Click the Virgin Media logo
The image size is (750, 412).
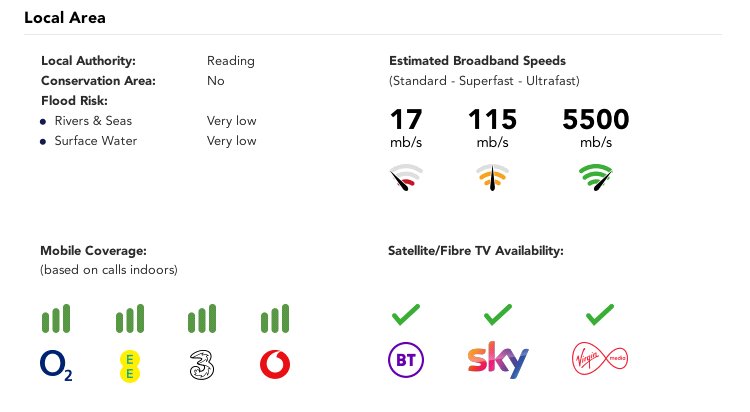(600, 358)
